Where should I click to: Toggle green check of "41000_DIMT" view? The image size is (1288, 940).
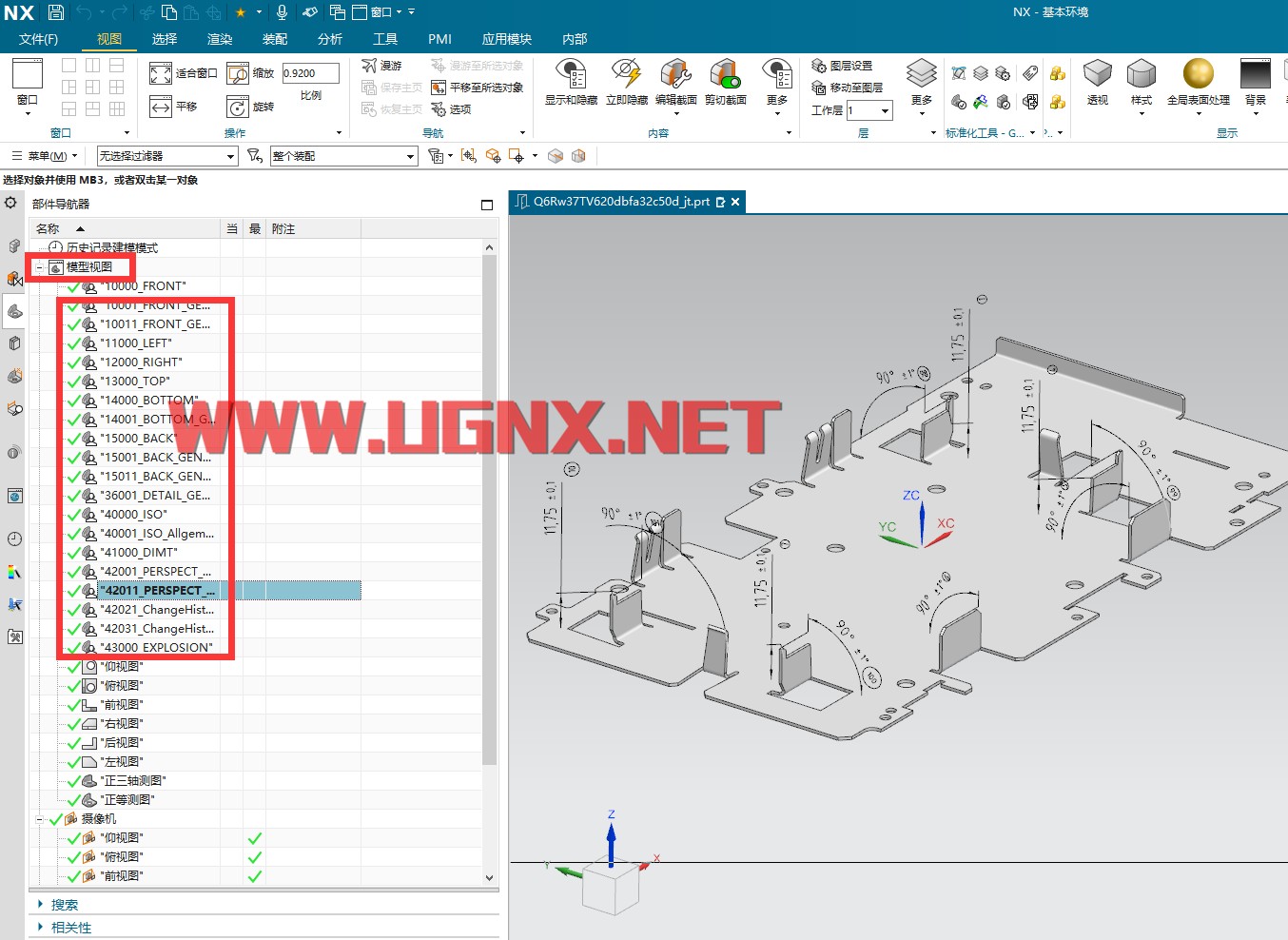click(x=73, y=553)
